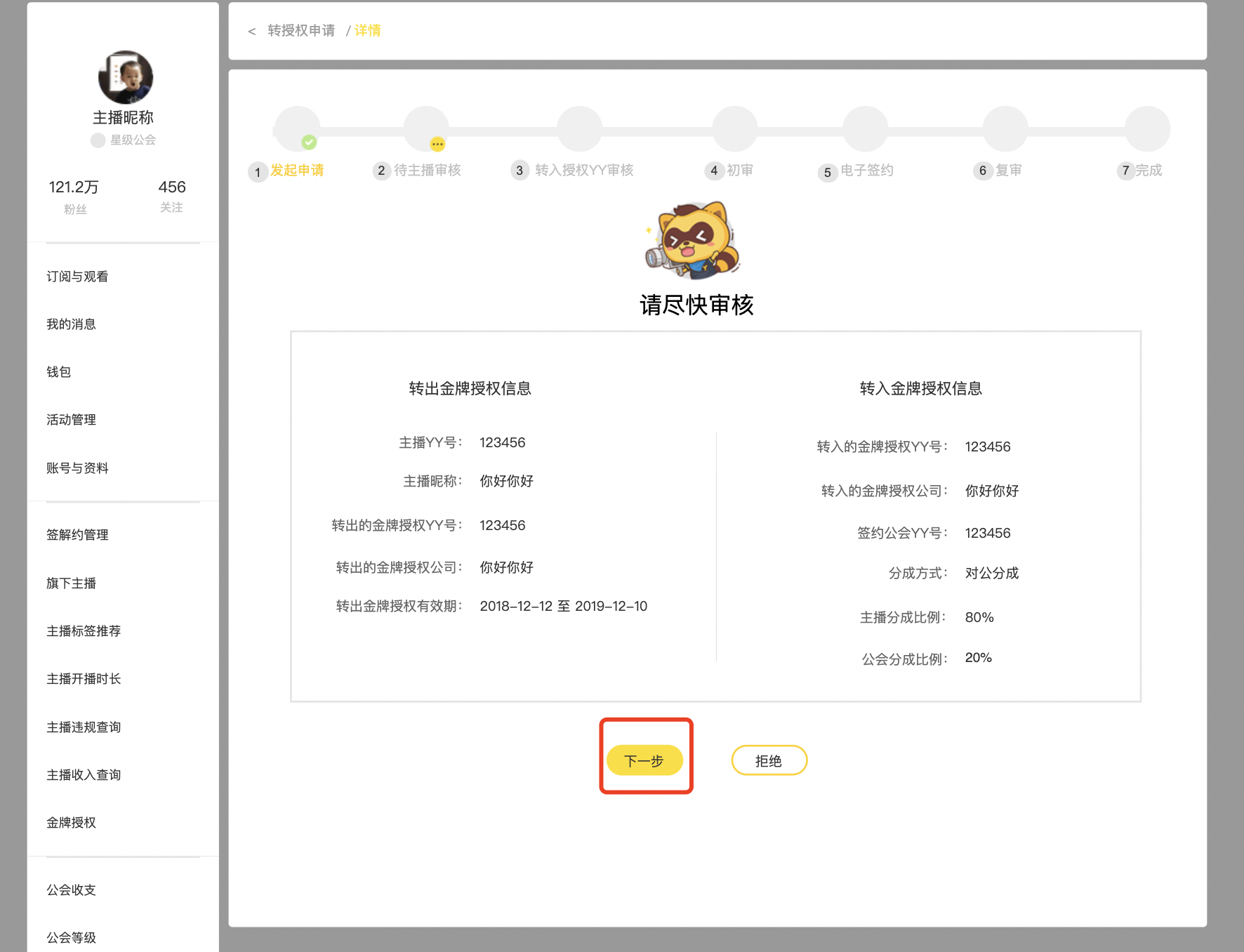1244x952 pixels.
Task: Click the 星级公会 badge icon
Action: point(98,140)
